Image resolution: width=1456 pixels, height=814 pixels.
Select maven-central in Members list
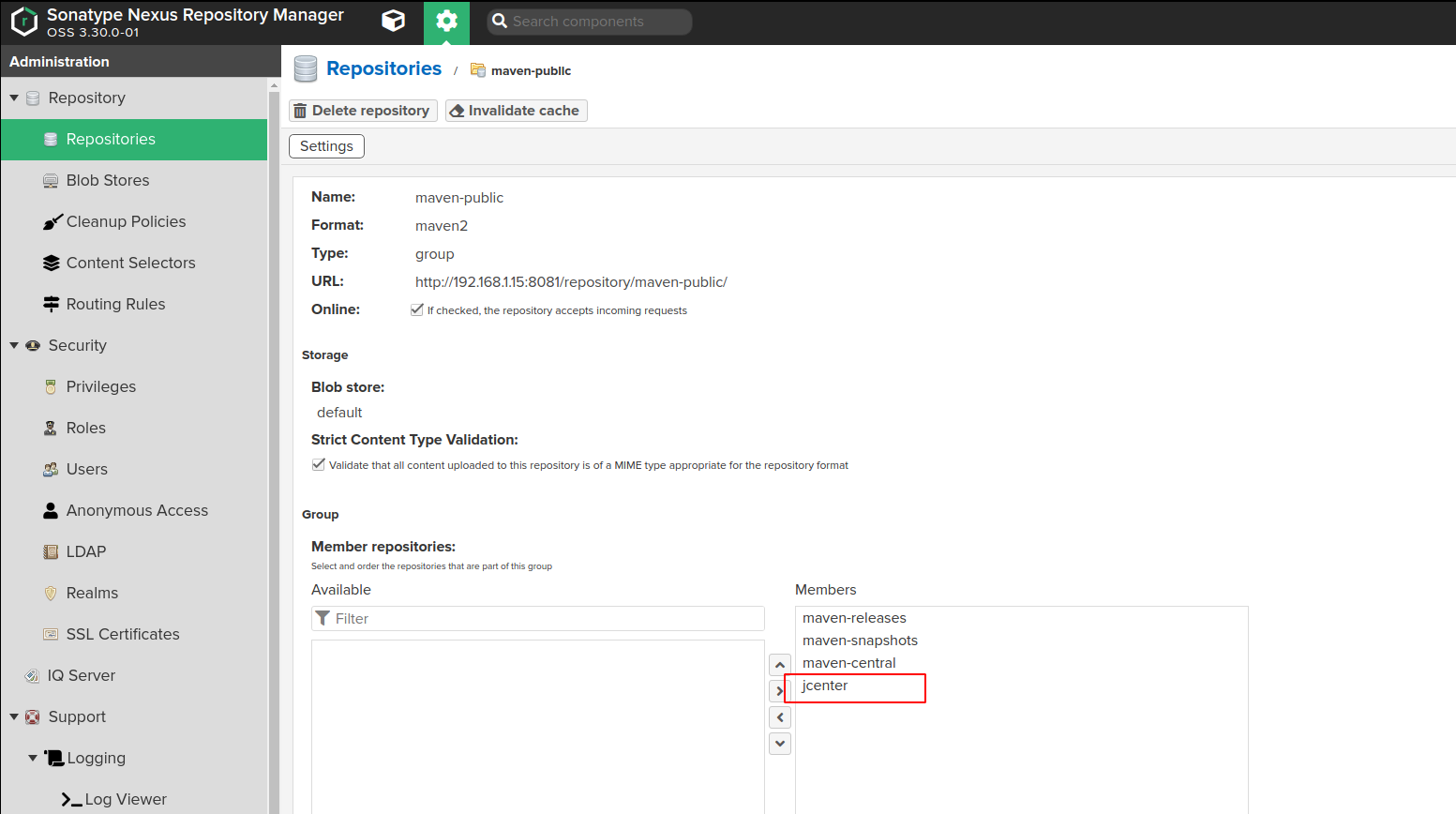(x=1022, y=663)
